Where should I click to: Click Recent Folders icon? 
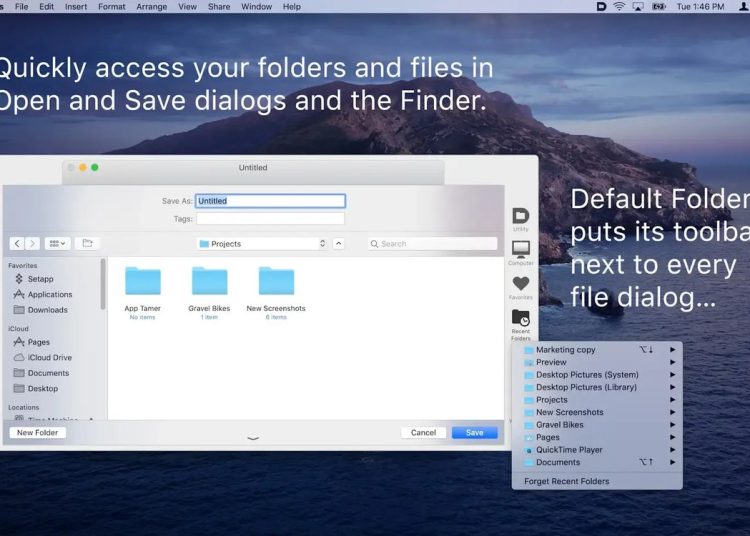tap(520, 318)
